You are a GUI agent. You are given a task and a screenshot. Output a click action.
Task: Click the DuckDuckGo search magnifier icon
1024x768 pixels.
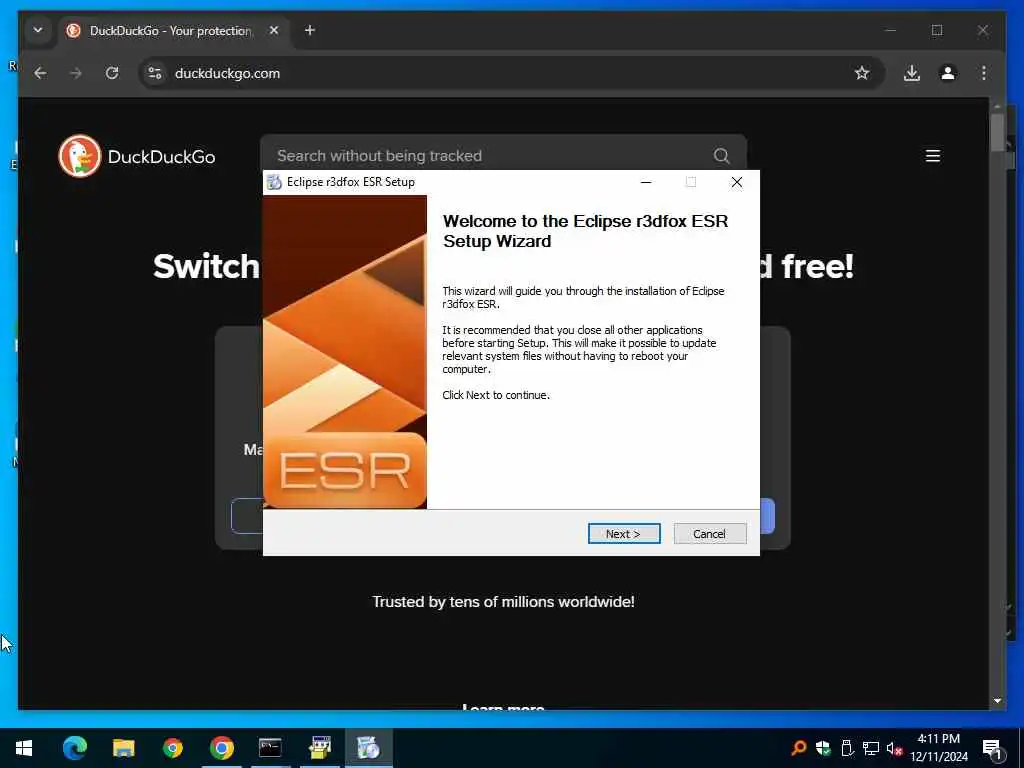721,155
